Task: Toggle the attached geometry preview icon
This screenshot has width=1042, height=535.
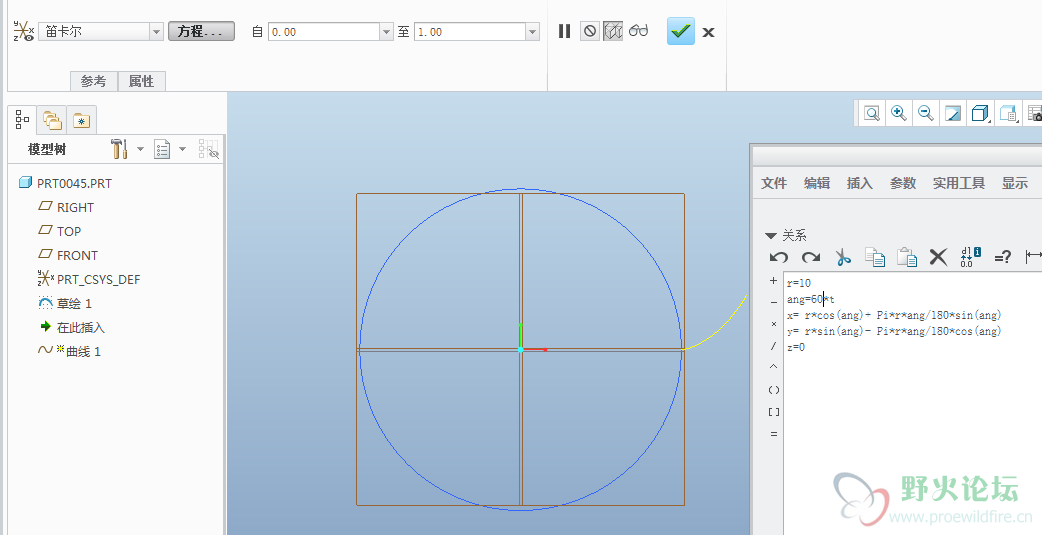Action: tap(613, 31)
